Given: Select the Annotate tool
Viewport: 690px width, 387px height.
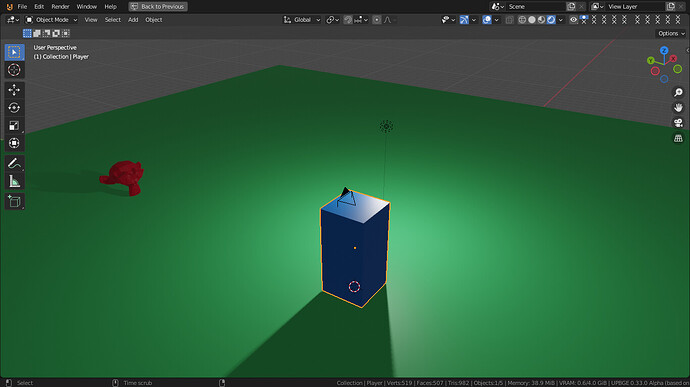Looking at the screenshot, I should click(x=14, y=163).
